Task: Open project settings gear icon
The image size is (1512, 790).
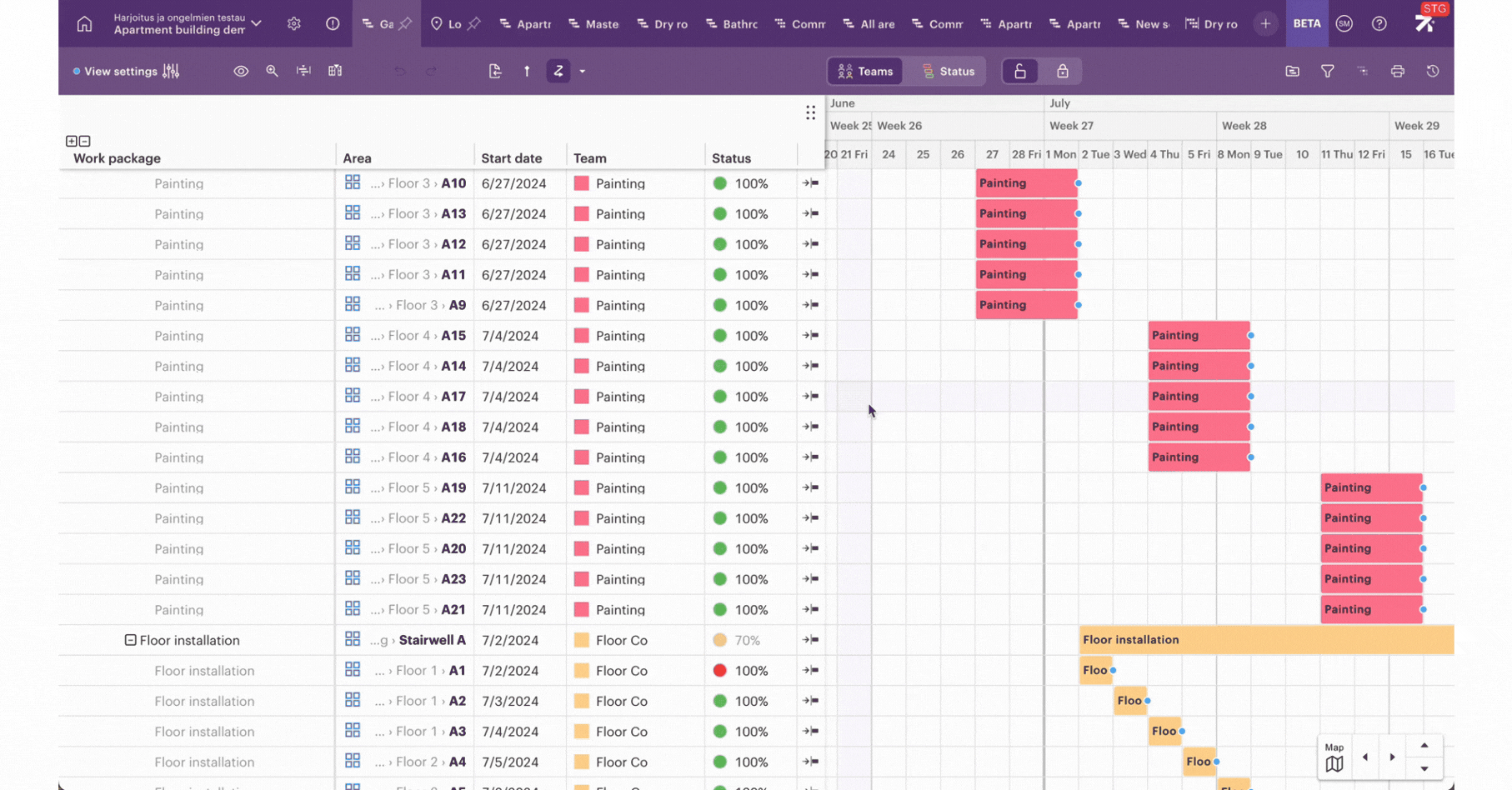Action: pos(294,24)
